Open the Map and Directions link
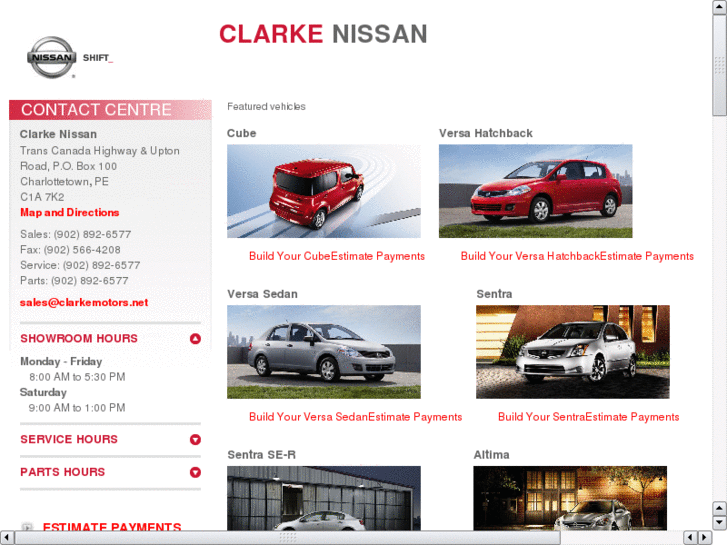 70,212
